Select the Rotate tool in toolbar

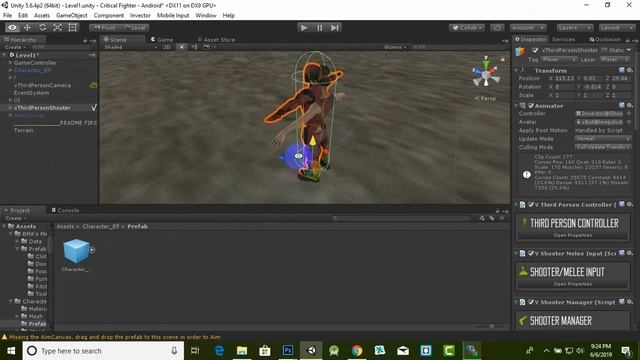[x=42, y=28]
